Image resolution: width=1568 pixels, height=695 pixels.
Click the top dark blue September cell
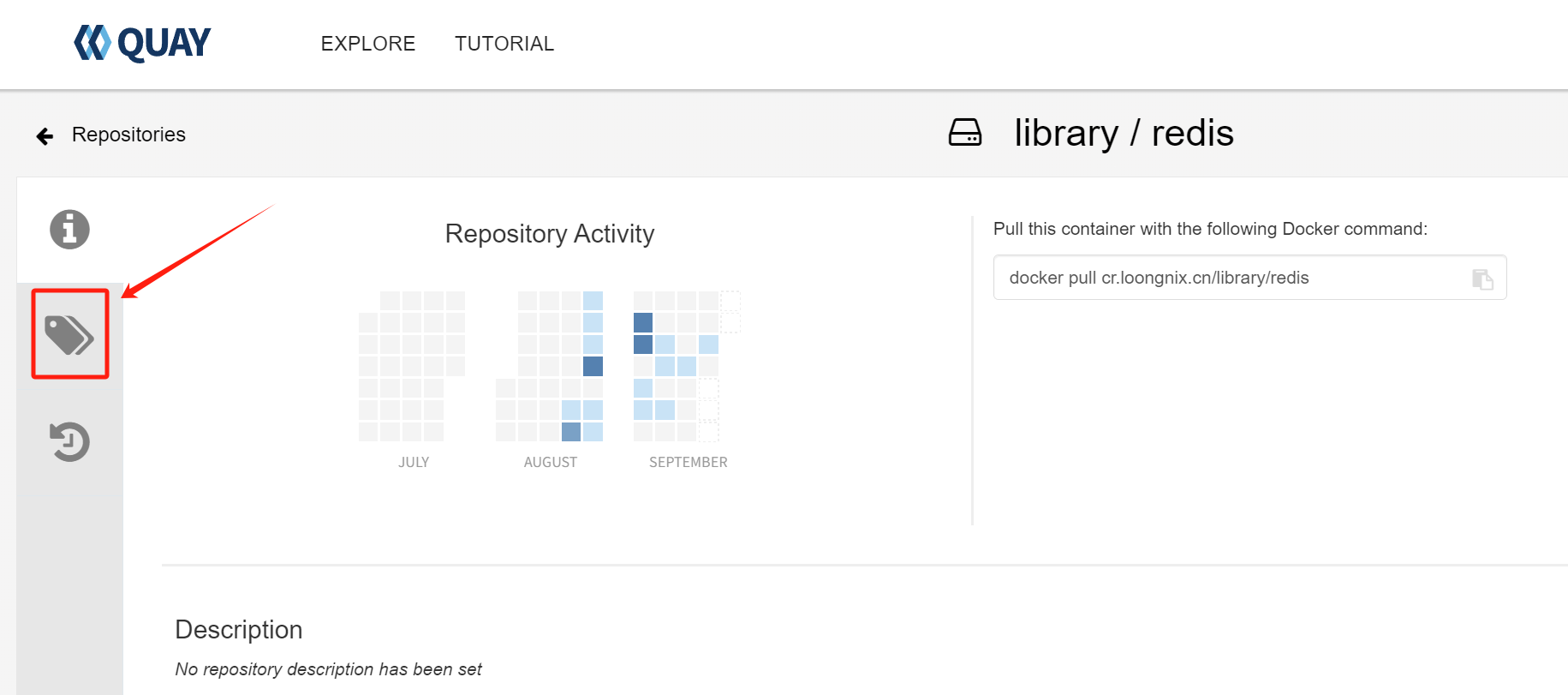pos(643,322)
